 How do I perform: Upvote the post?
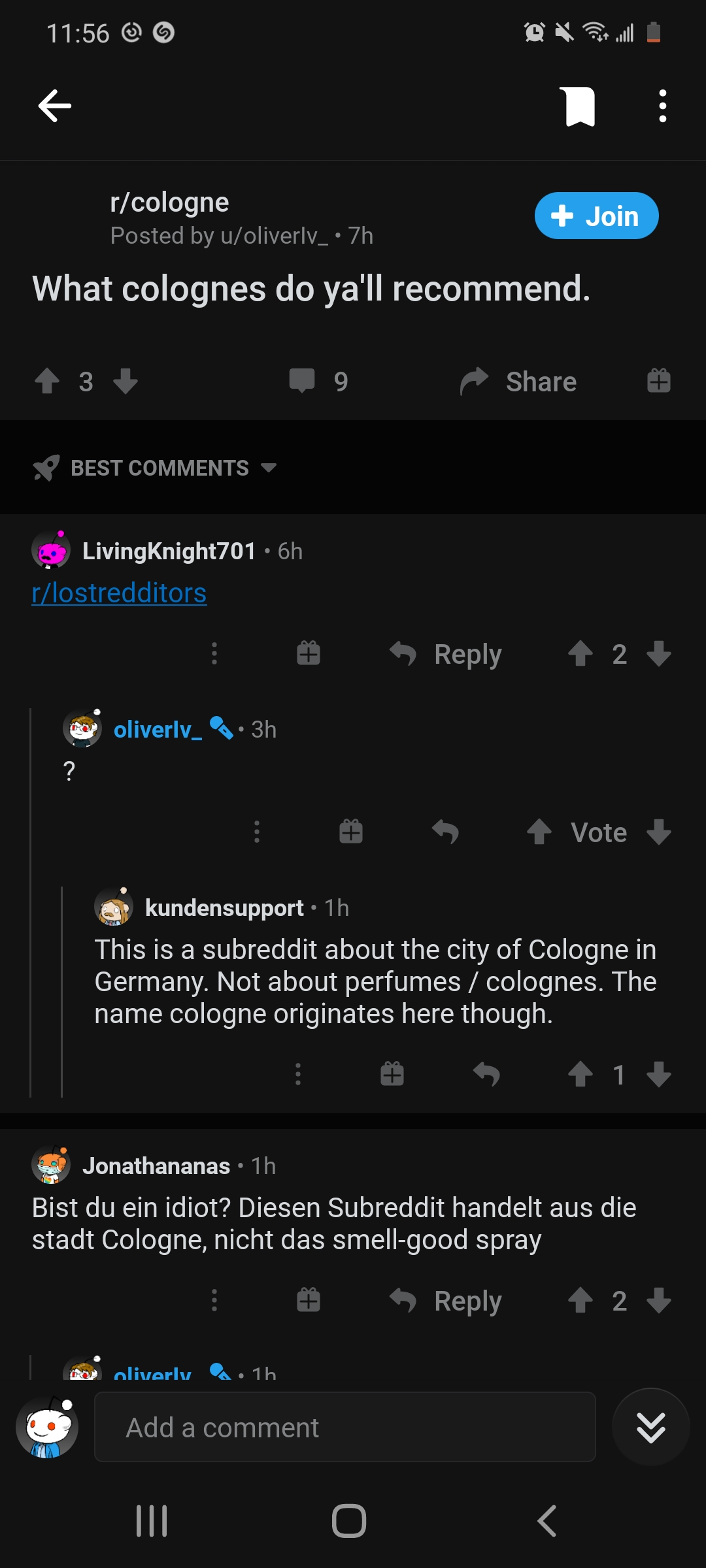tap(46, 381)
